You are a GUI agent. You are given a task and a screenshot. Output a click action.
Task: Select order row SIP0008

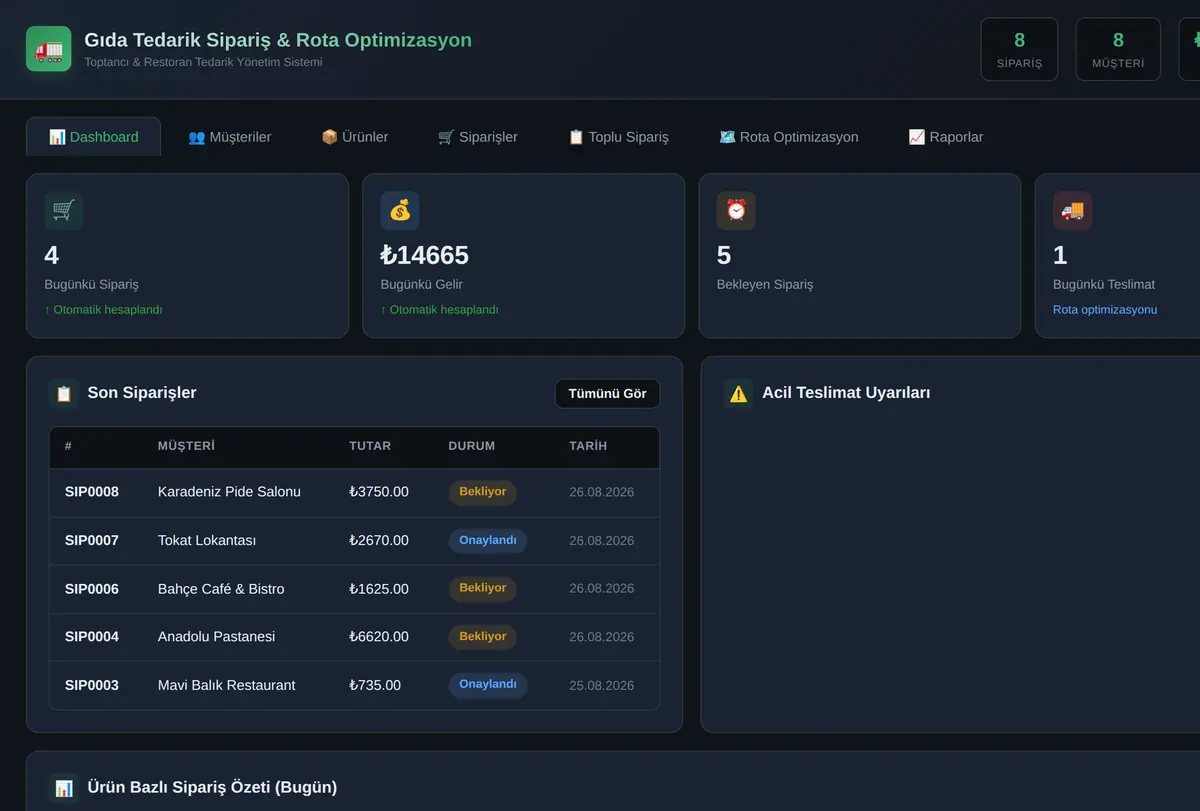[x=354, y=492]
